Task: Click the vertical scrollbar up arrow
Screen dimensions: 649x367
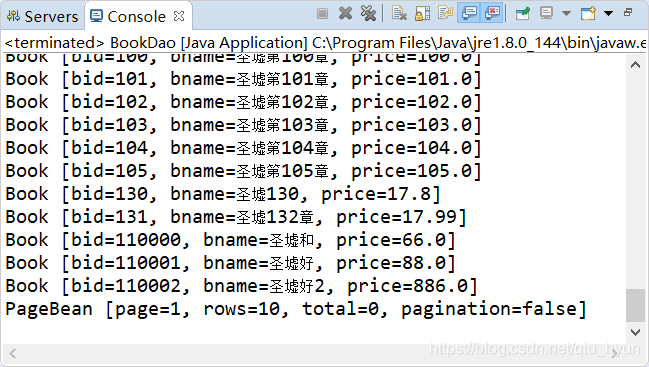Action: (x=635, y=65)
